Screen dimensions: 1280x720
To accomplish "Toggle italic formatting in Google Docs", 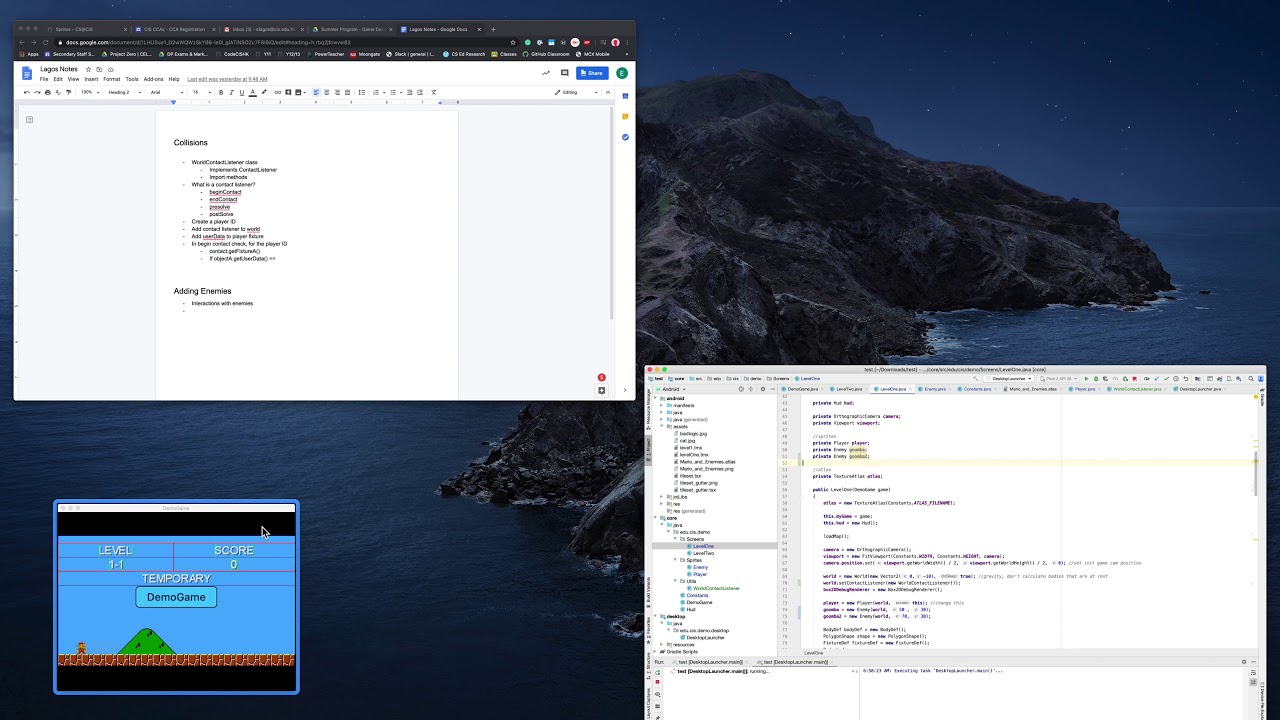I will coord(231,92).
